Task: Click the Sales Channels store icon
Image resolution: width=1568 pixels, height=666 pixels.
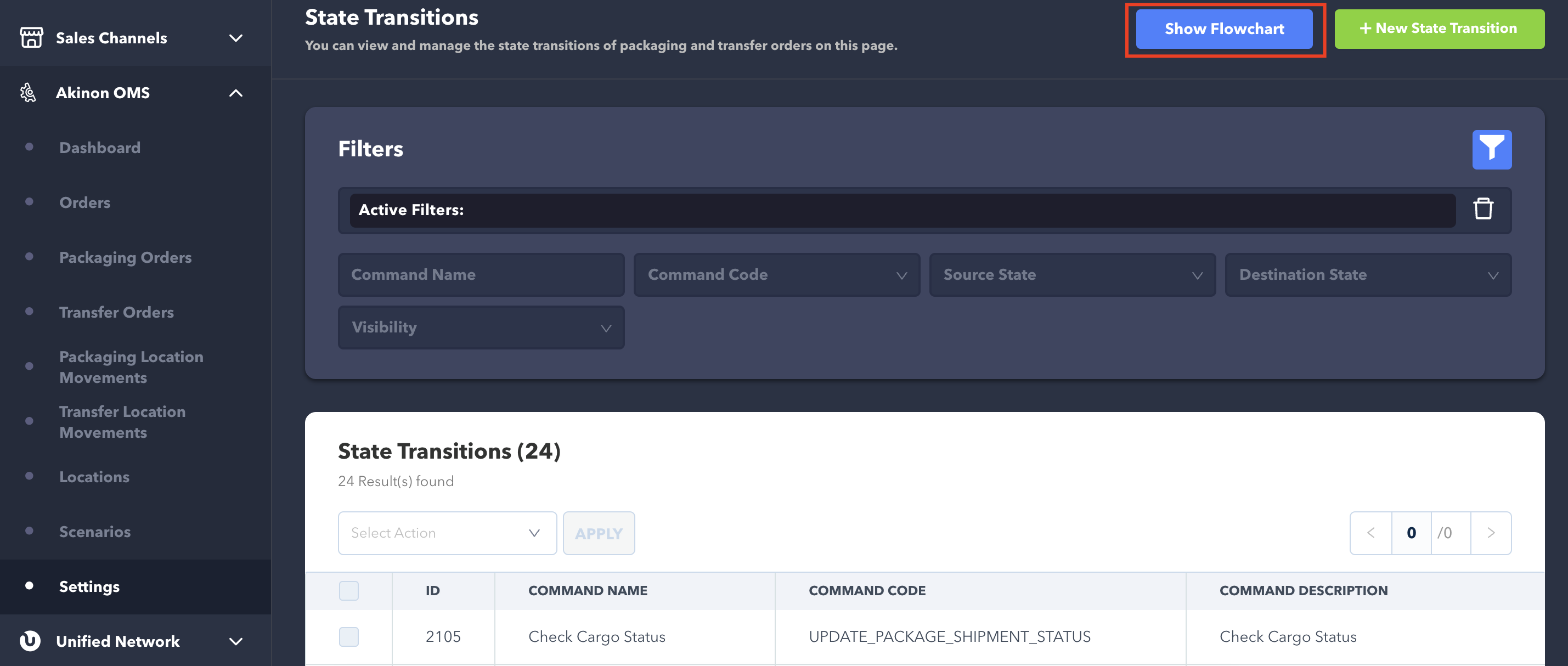Action: [x=31, y=38]
